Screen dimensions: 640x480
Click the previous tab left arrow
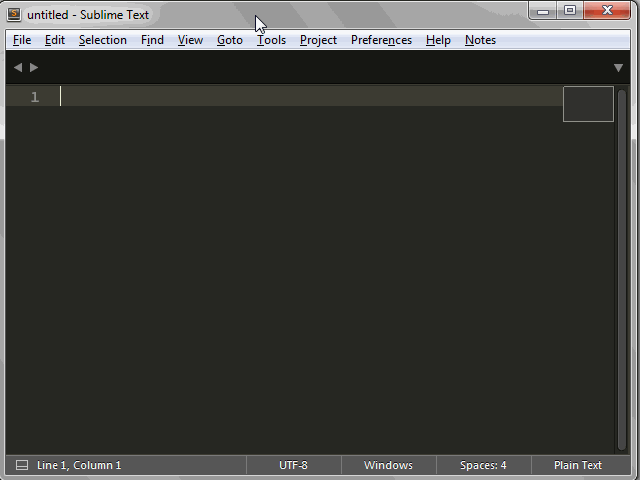[18, 67]
